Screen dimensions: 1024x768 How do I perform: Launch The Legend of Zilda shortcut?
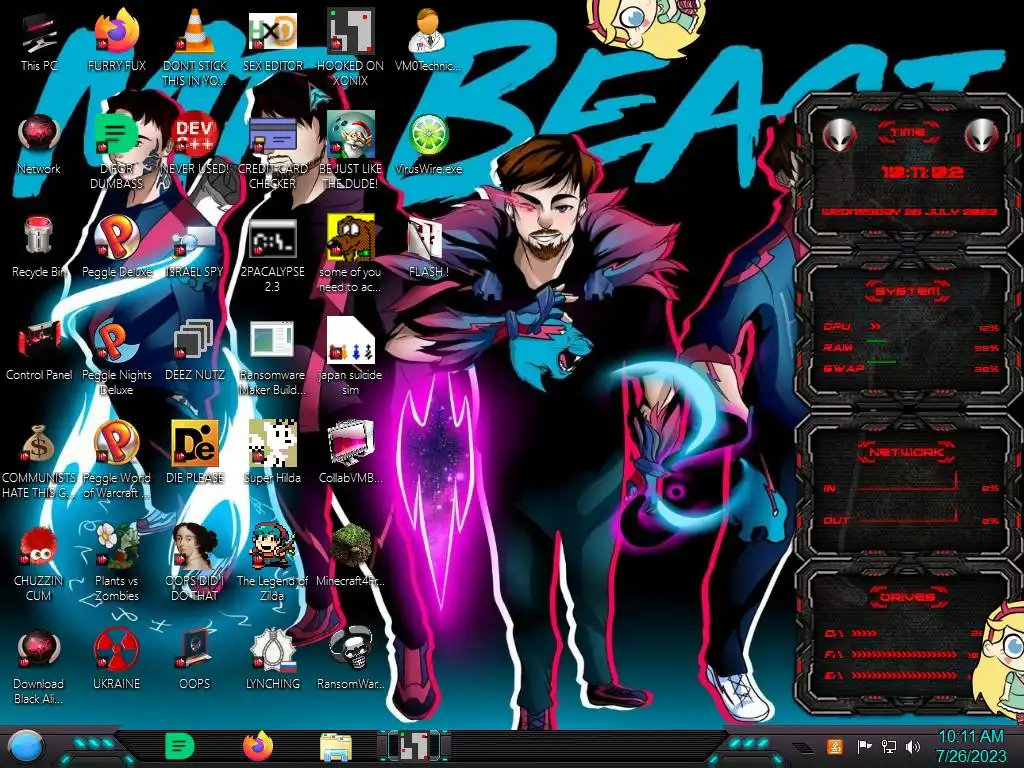273,563
